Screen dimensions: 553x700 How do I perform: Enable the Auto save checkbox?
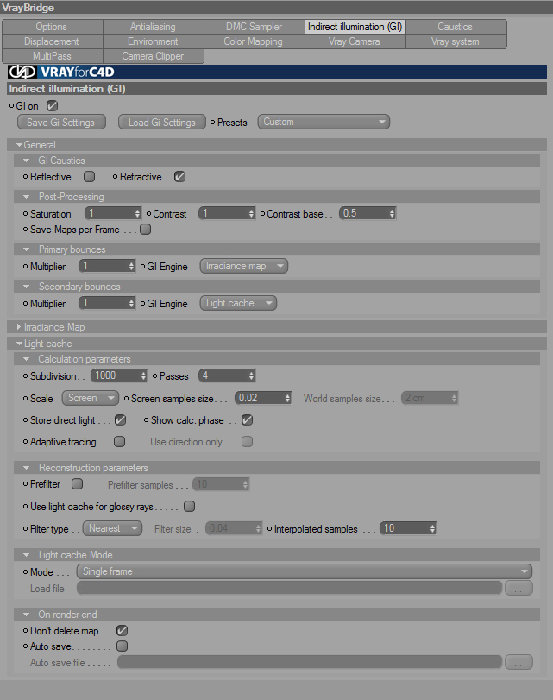122,646
